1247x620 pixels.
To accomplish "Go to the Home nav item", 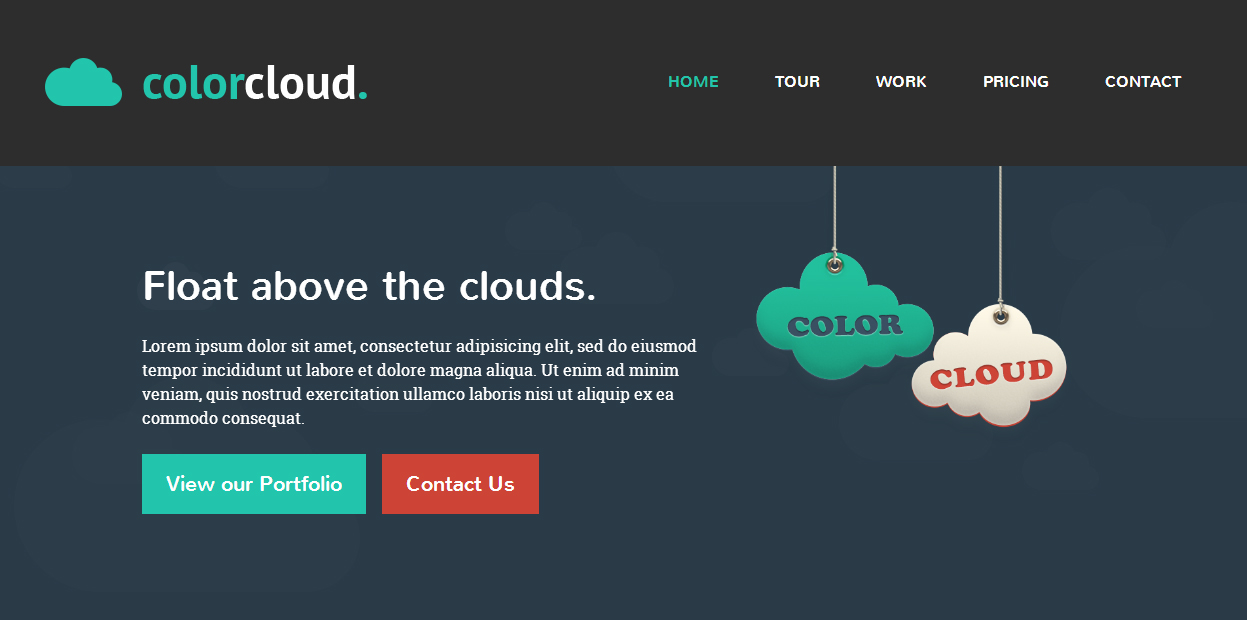I will pos(693,82).
